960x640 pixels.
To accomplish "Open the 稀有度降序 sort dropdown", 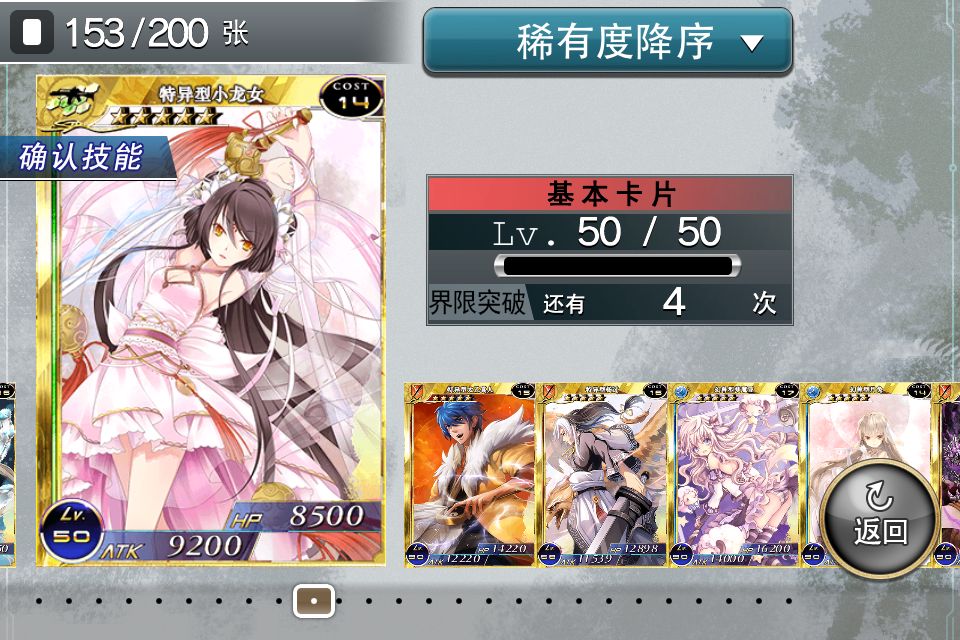I will [607, 42].
